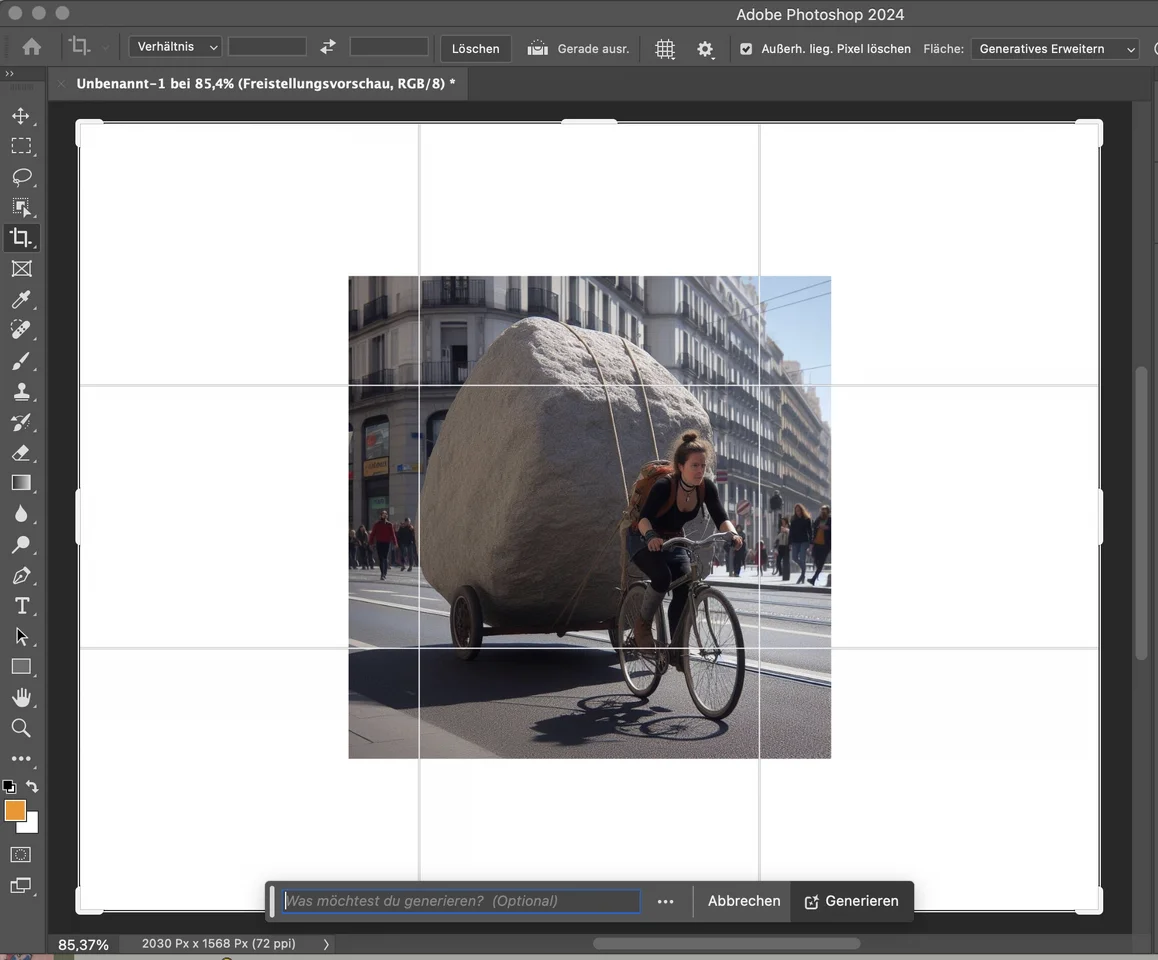
Task: Click the Abbrechen button
Action: 744,901
